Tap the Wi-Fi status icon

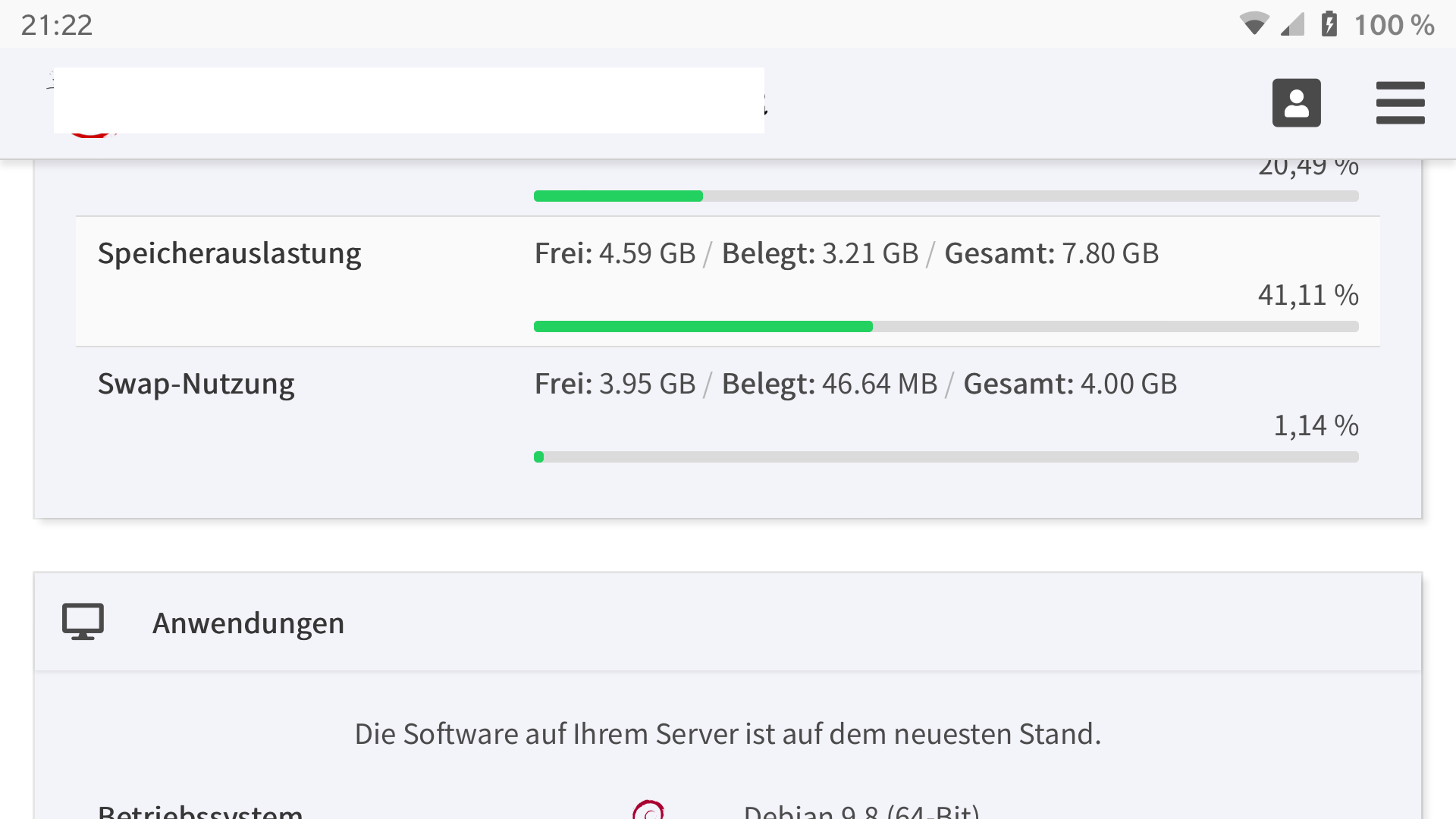[x=1254, y=24]
